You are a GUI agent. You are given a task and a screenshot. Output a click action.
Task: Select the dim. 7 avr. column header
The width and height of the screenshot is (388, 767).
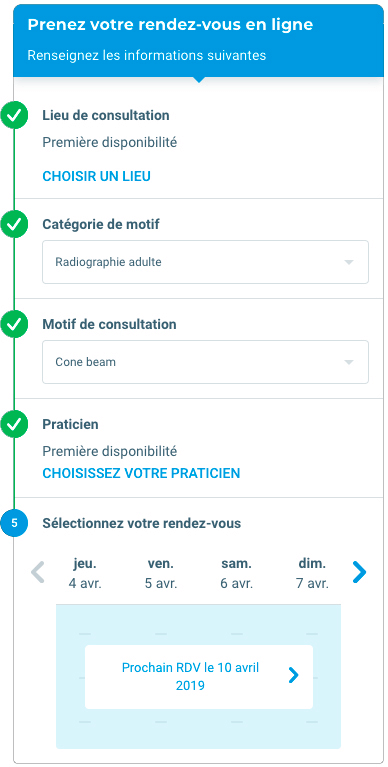pyautogui.click(x=312, y=574)
